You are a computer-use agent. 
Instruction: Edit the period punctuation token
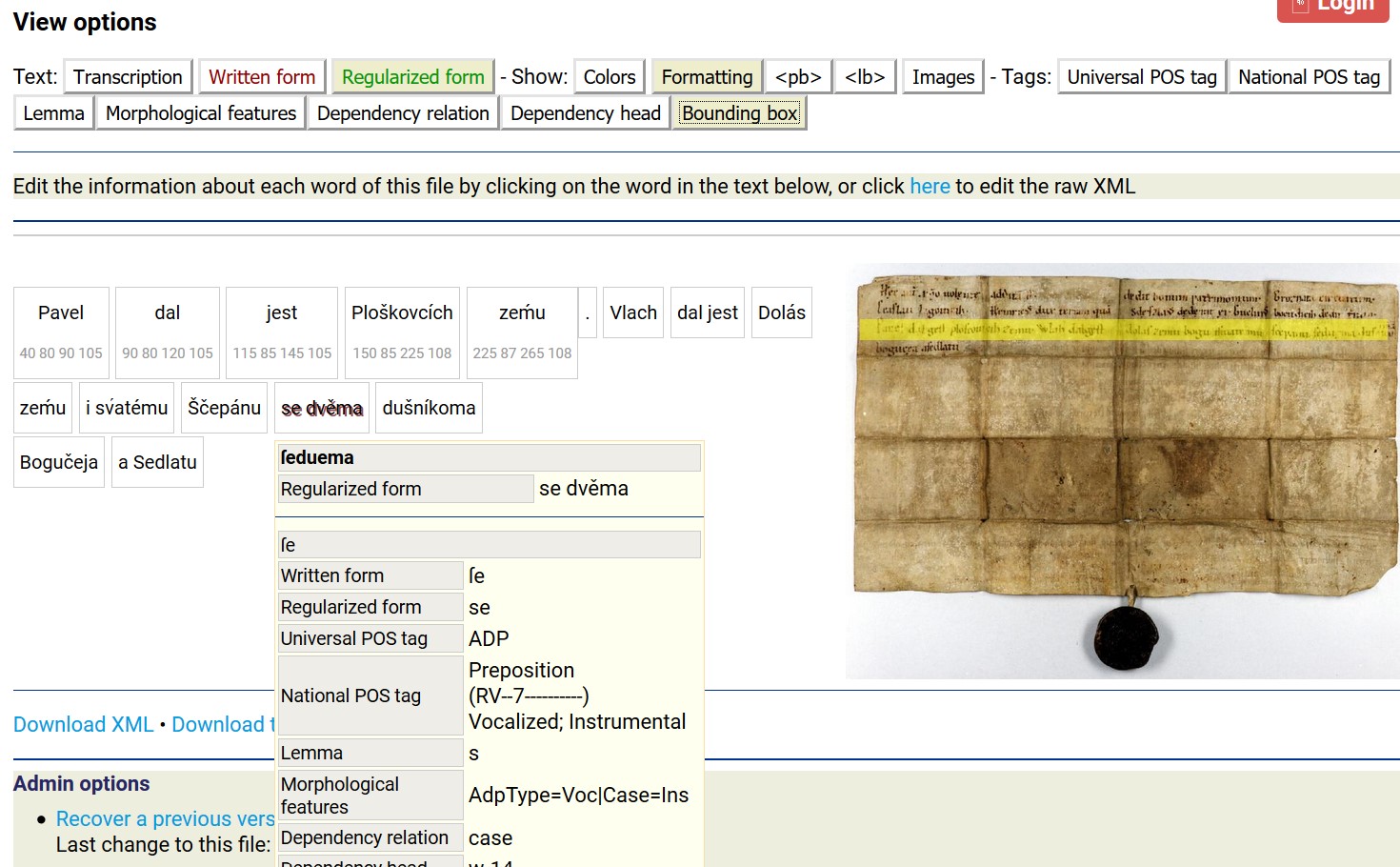coord(588,313)
